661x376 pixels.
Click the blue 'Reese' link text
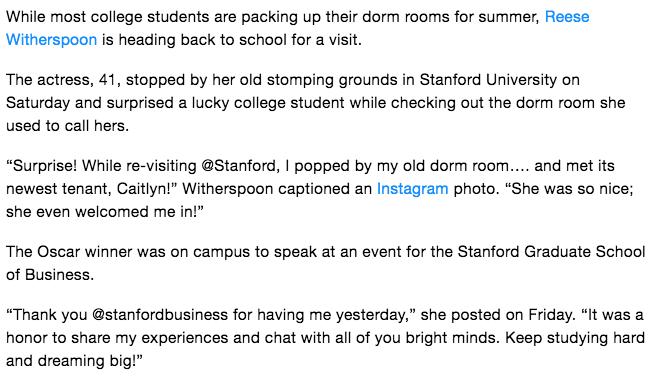click(567, 17)
